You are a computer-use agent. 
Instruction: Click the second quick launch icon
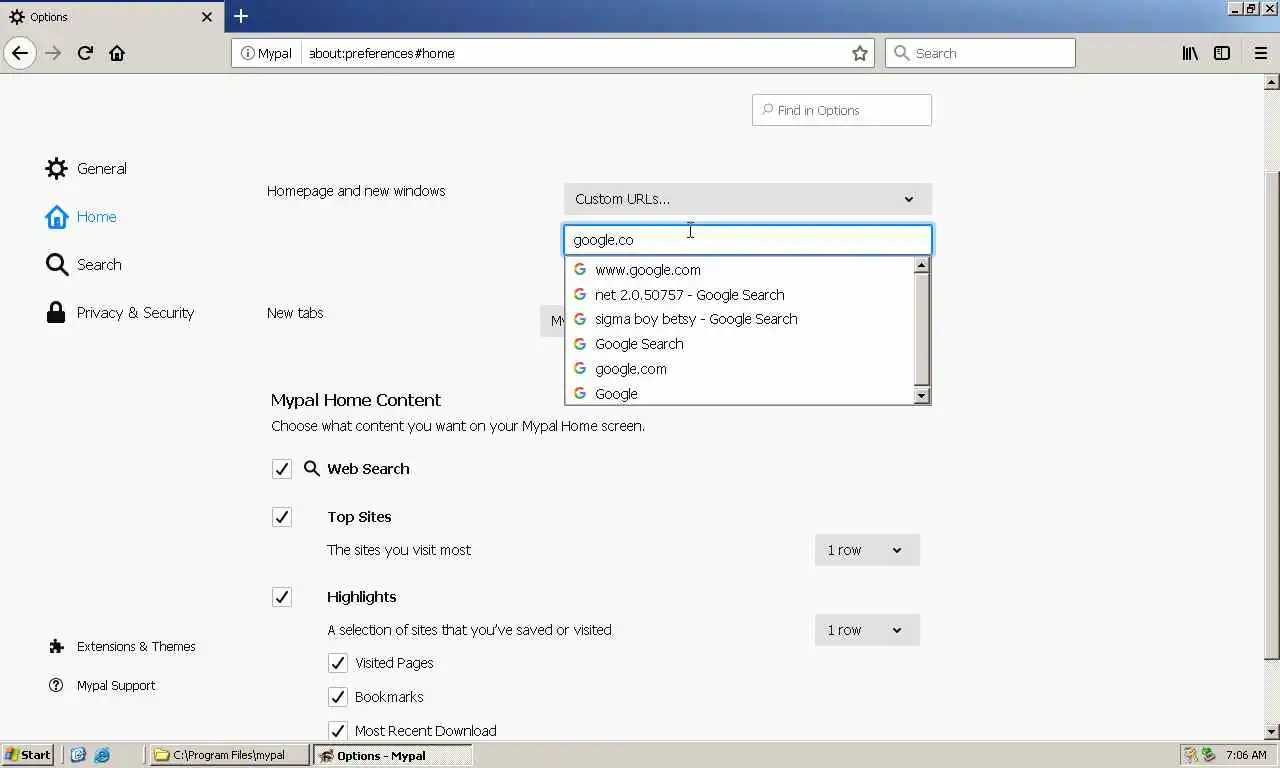[x=102, y=755]
